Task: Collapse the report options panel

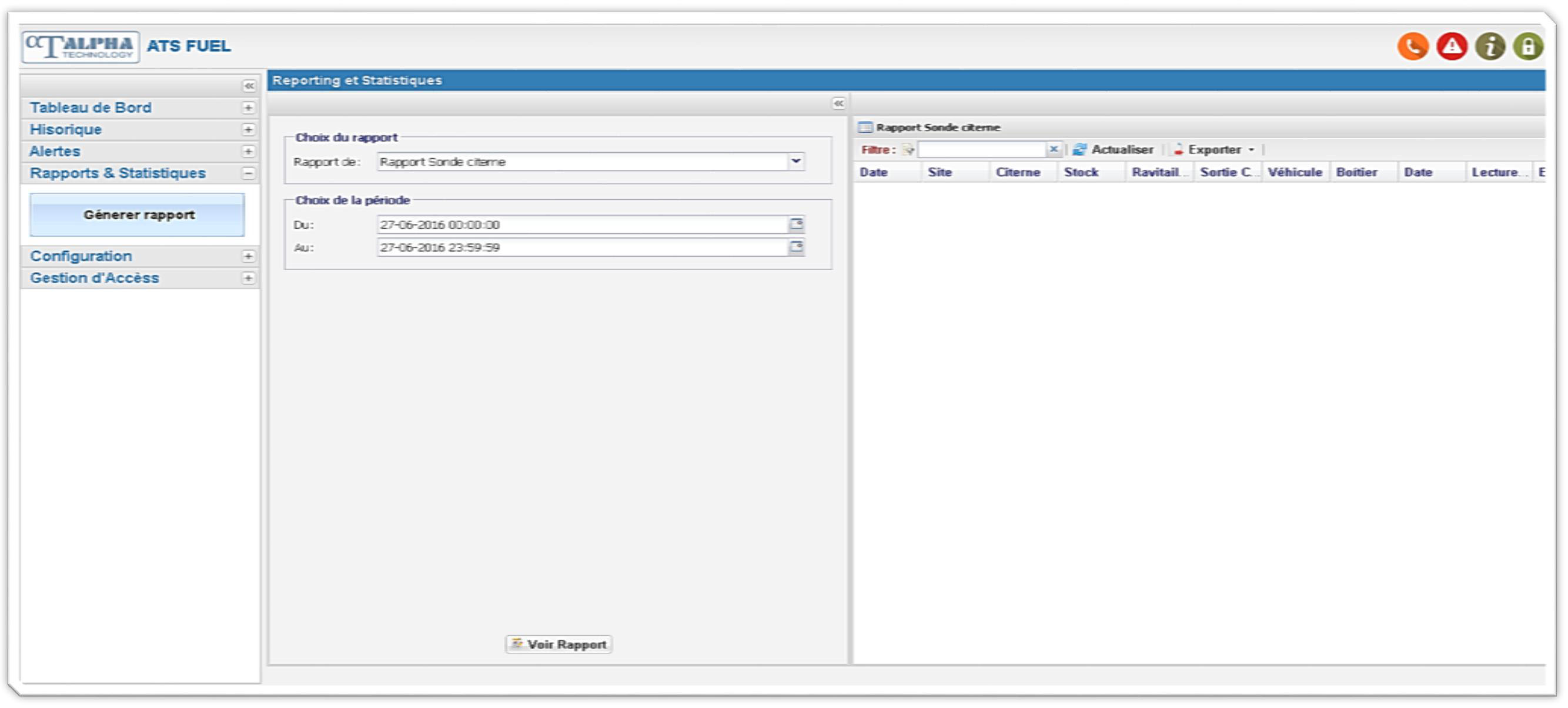Action: point(838,103)
